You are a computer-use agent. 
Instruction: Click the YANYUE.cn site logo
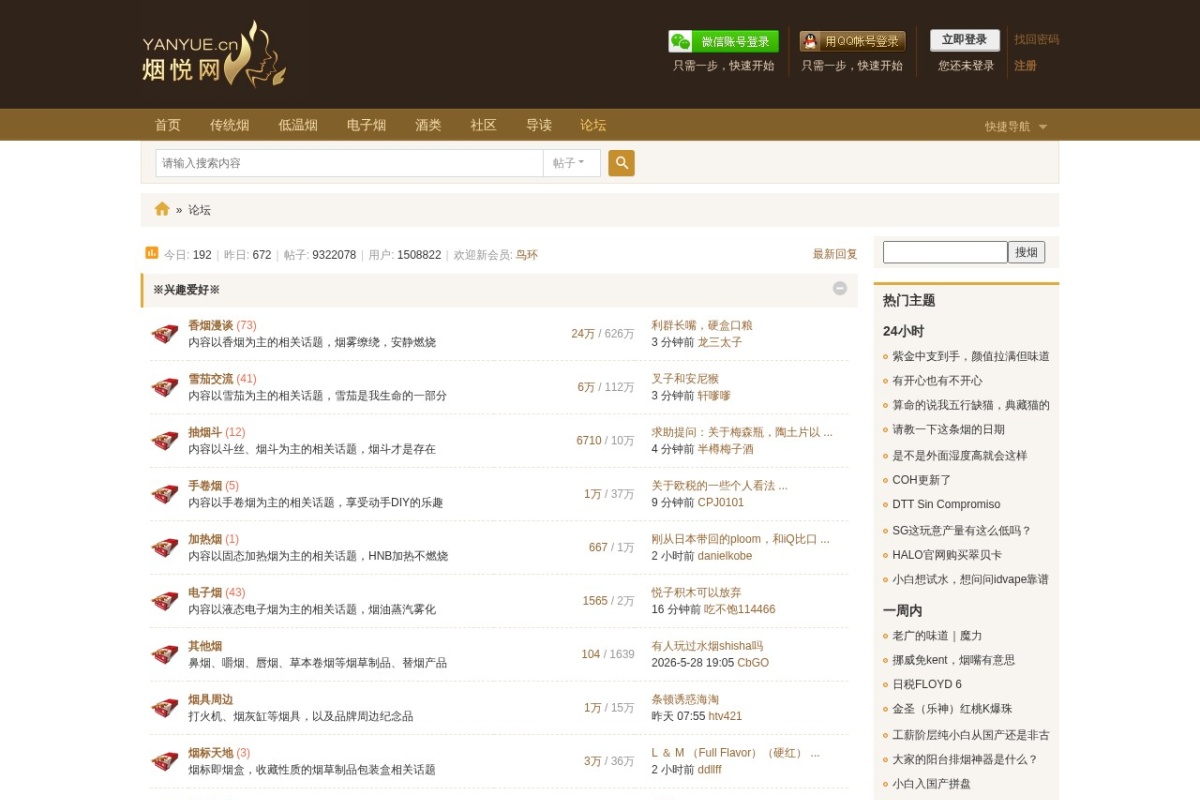pos(214,55)
